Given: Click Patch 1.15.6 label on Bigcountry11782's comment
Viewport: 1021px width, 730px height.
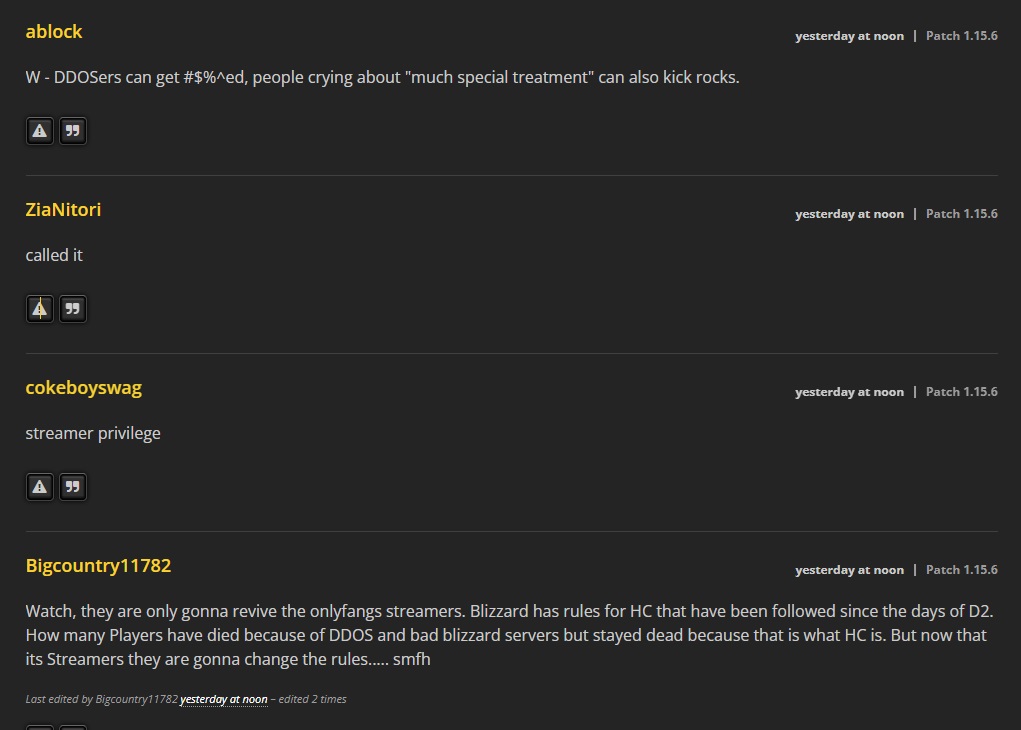Looking at the screenshot, I should pos(961,570).
